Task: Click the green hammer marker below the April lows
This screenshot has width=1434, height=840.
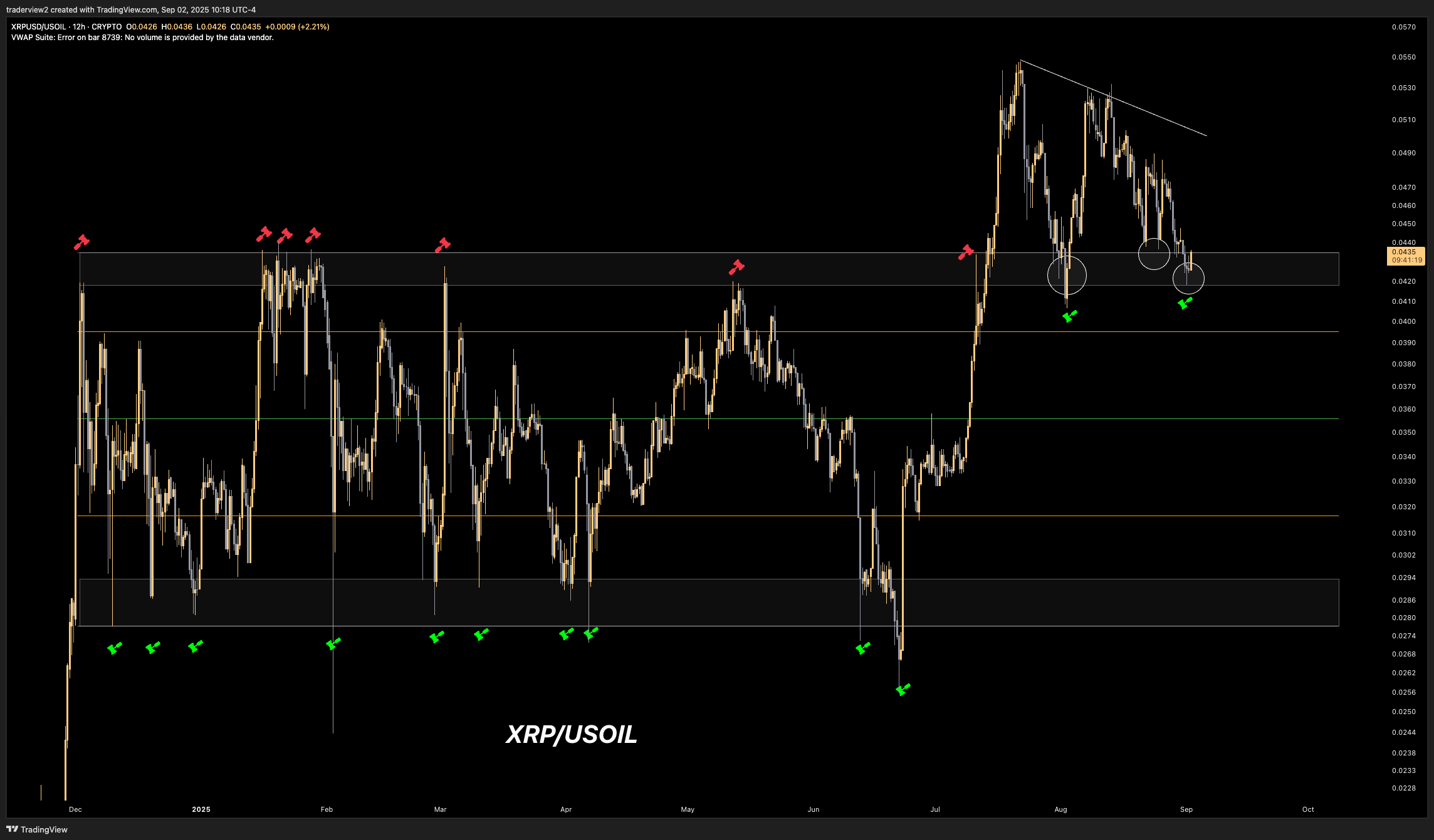Action: coord(566,633)
